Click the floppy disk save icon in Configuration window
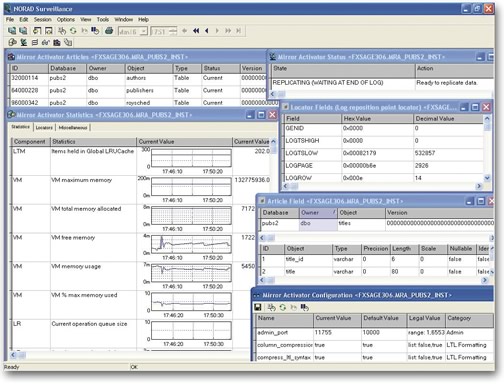The image size is (504, 385). point(258,307)
